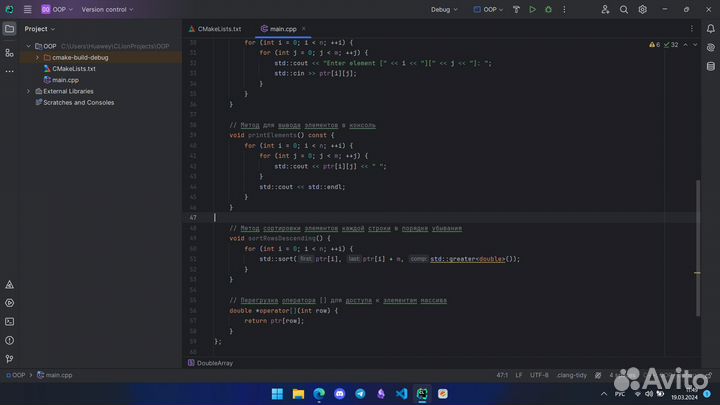Open Search Everywhere magnifier icon

[x=624, y=9]
